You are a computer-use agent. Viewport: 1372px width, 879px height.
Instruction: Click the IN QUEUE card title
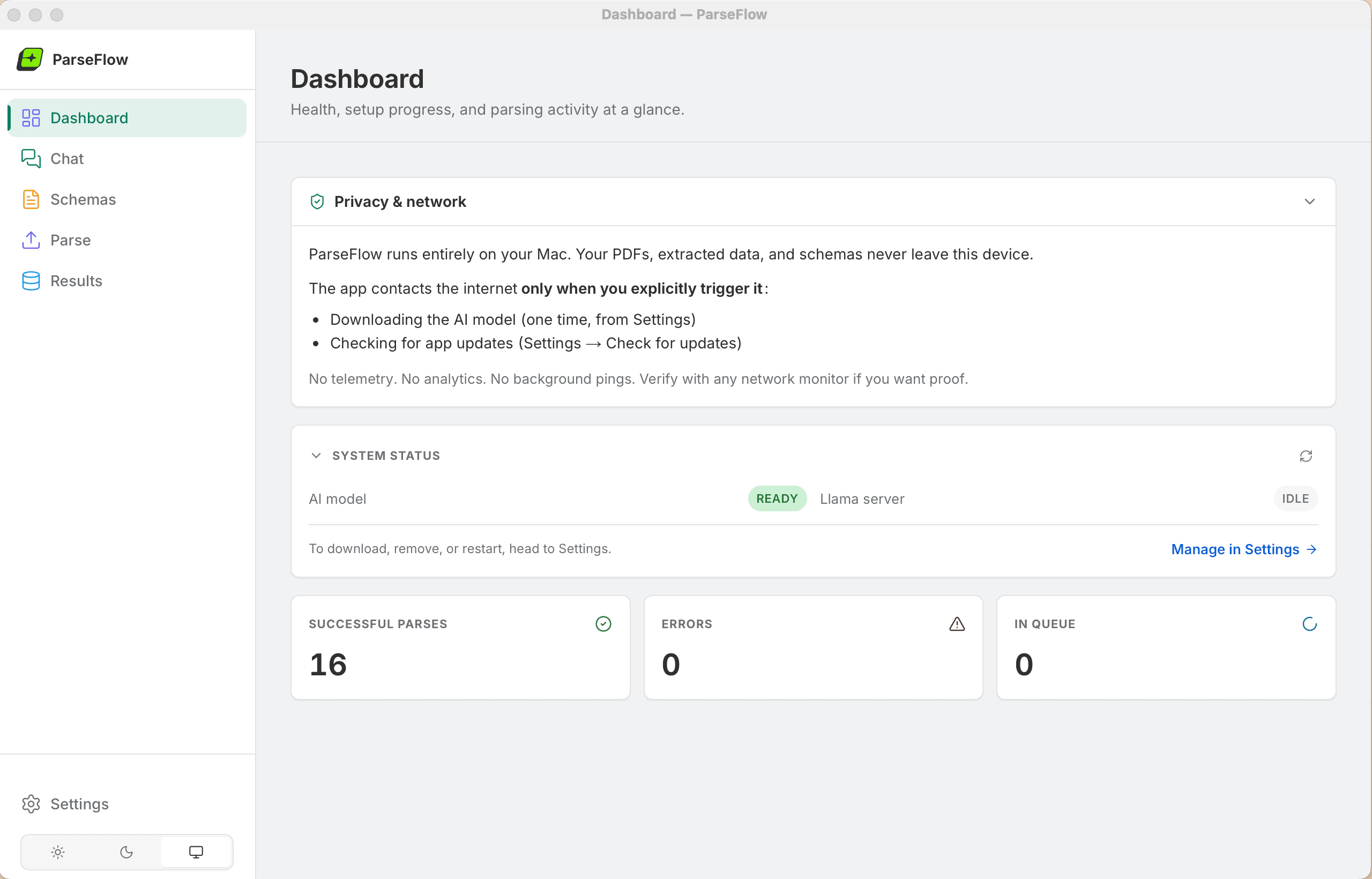click(x=1045, y=624)
